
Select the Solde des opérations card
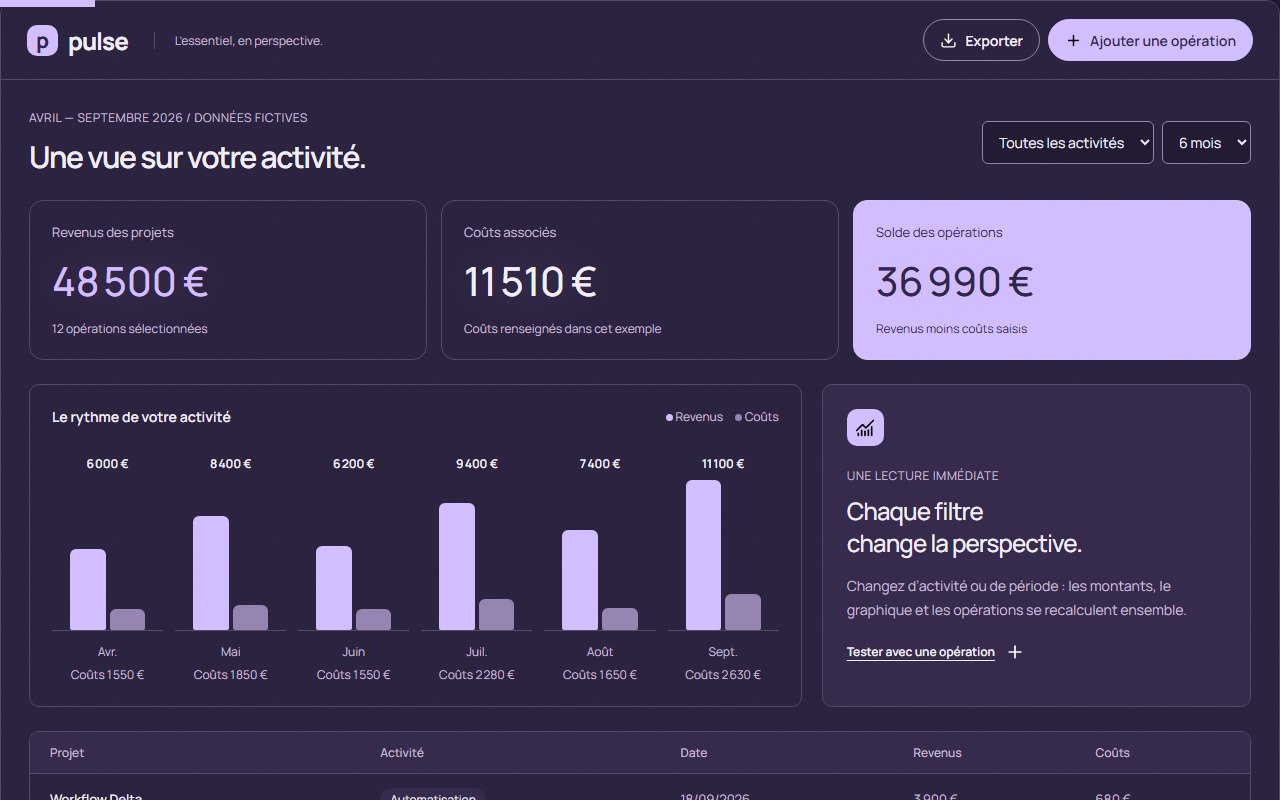[1051, 280]
